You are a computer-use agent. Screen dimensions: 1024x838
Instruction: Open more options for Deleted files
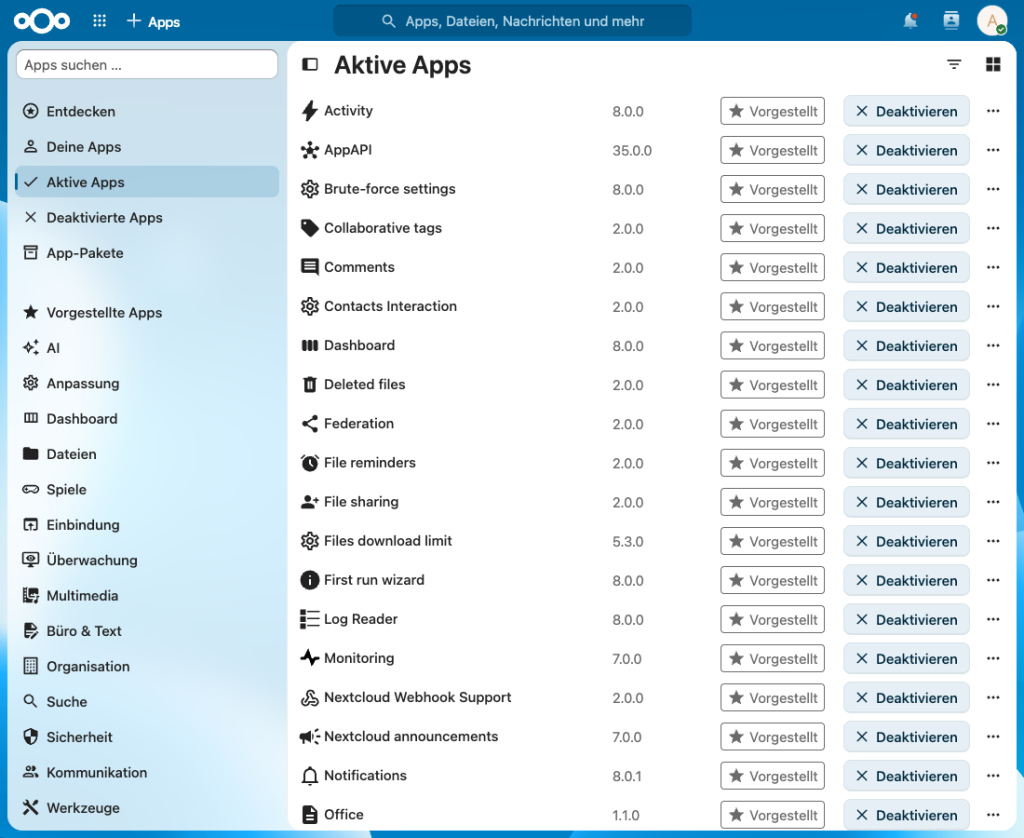993,385
